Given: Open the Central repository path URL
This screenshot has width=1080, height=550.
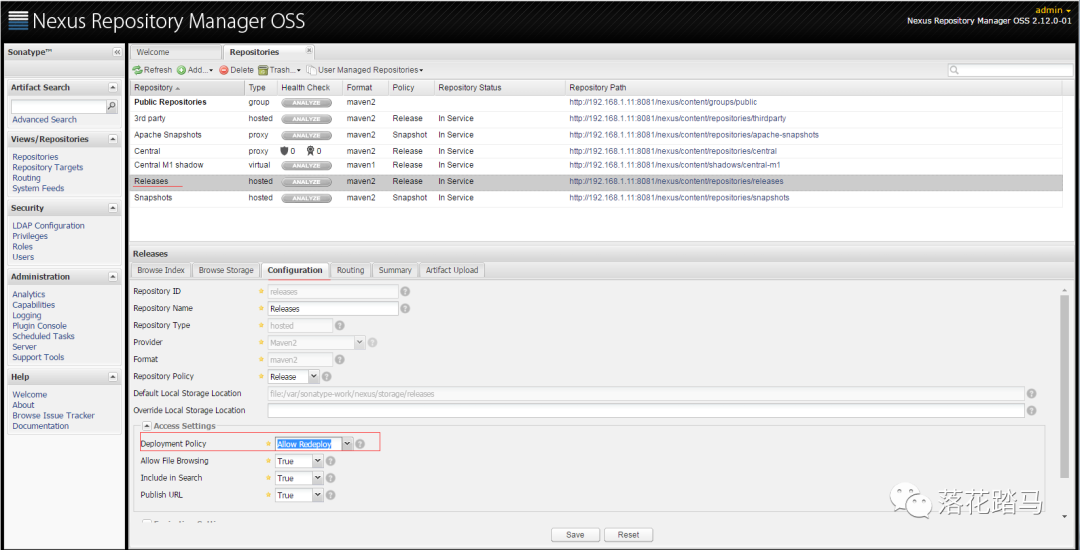Looking at the screenshot, I should click(673, 151).
